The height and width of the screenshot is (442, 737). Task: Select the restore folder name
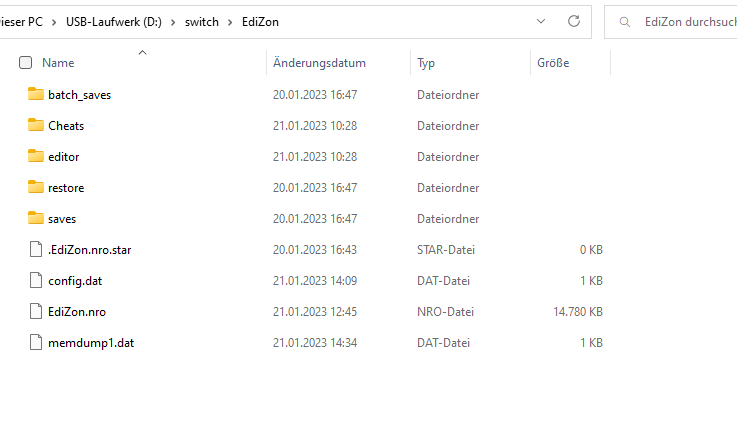tap(66, 188)
